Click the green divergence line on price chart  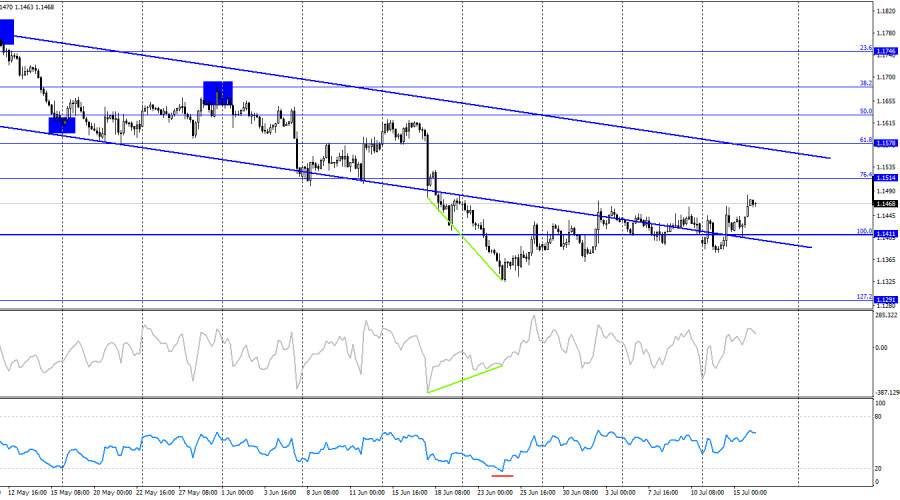coord(465,239)
